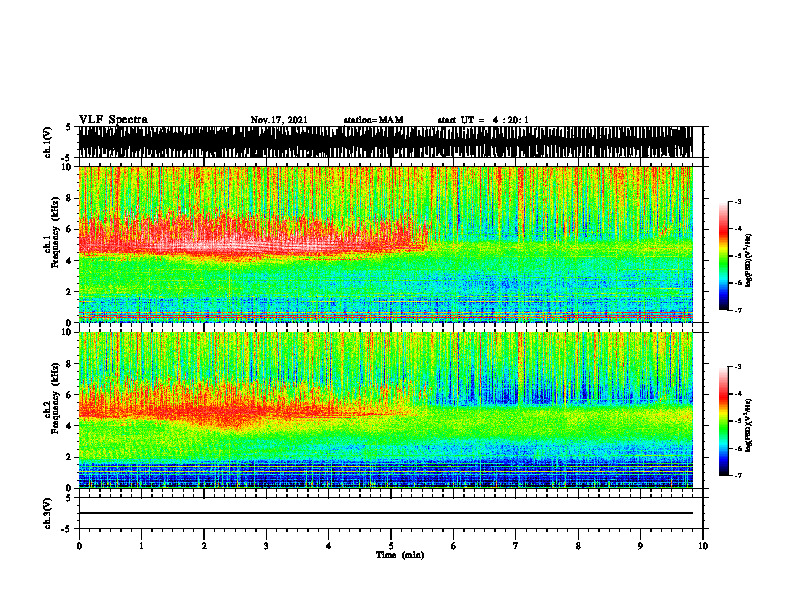Click the "1" tick on the time axis
792x612 pixels.
(141, 546)
